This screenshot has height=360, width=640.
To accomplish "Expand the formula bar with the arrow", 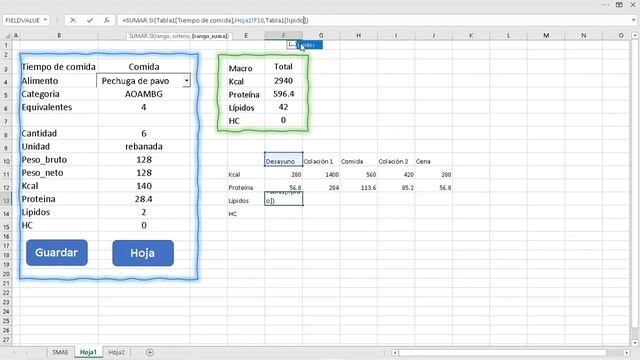I will click(633, 20).
